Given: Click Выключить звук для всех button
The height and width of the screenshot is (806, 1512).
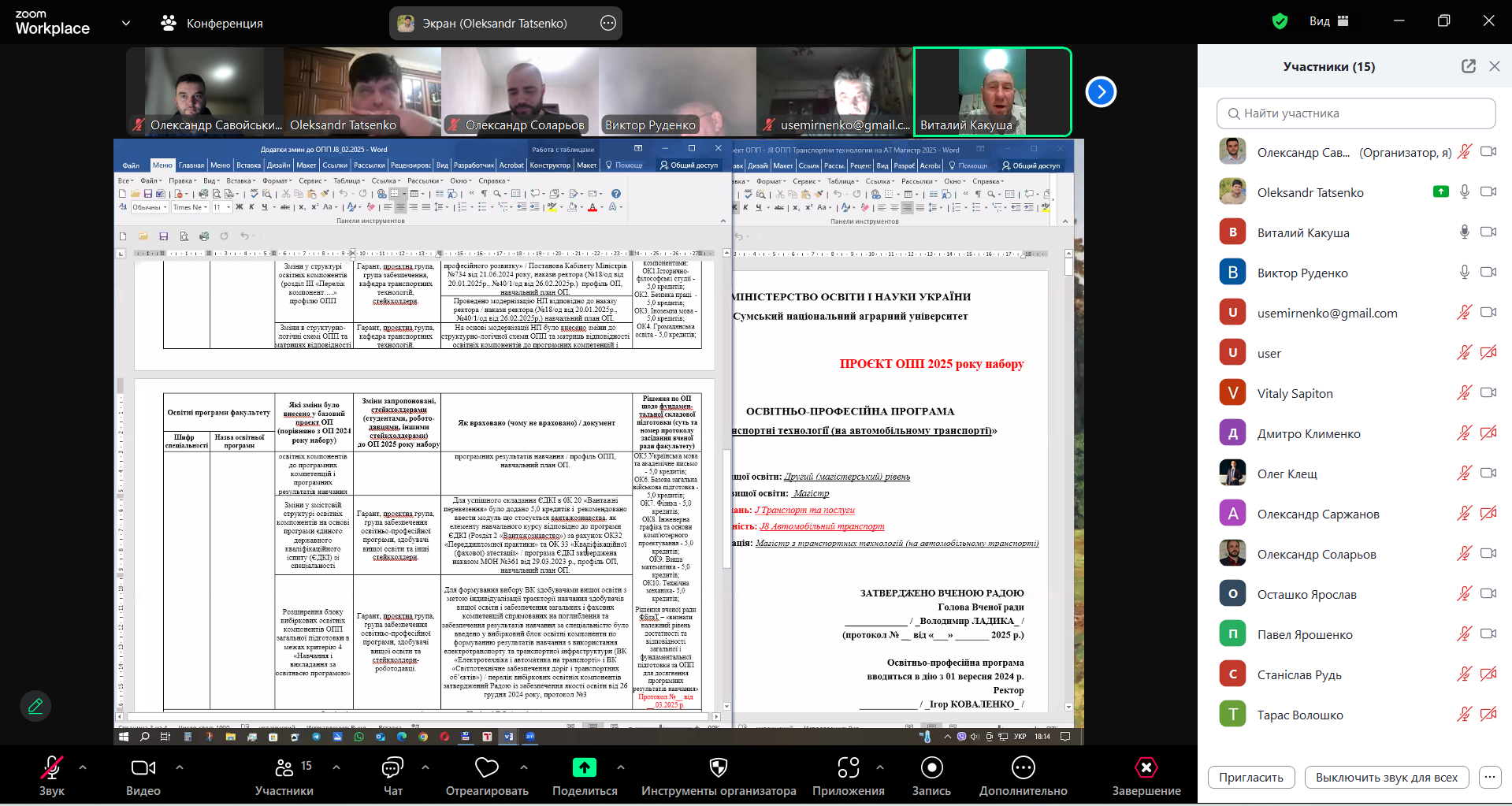Looking at the screenshot, I should [1386, 777].
